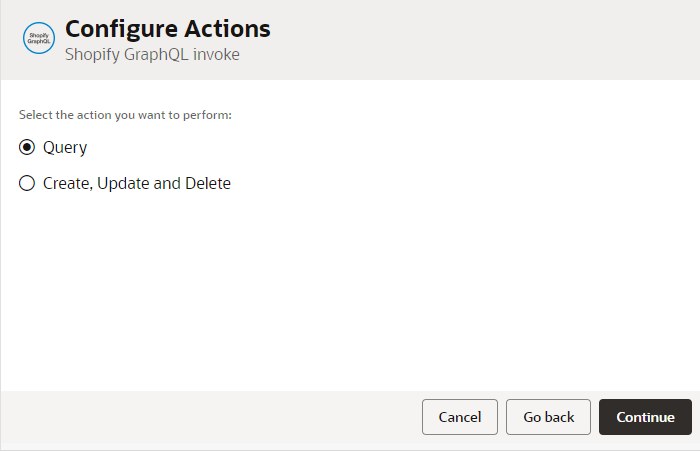Click empty header area right of title
700x451 pixels.
point(500,40)
